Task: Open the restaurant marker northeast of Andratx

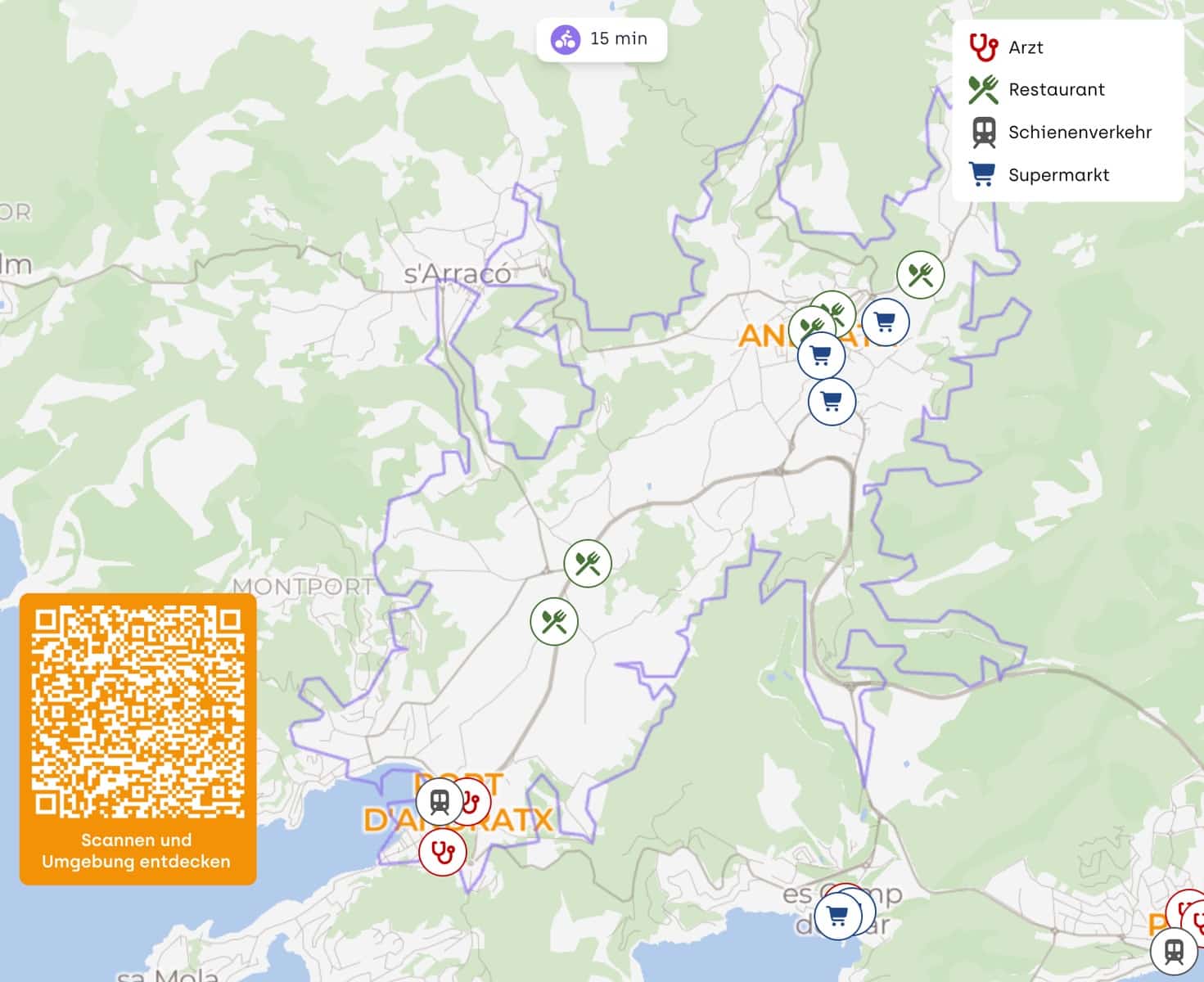Action: coord(921,275)
